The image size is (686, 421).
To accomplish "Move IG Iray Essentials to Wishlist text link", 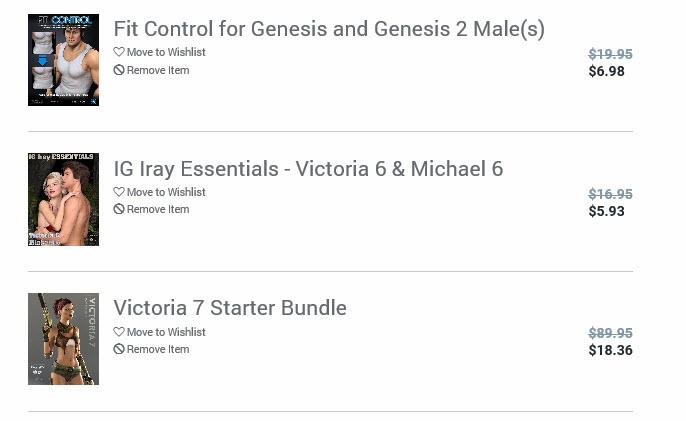I will tap(166, 192).
